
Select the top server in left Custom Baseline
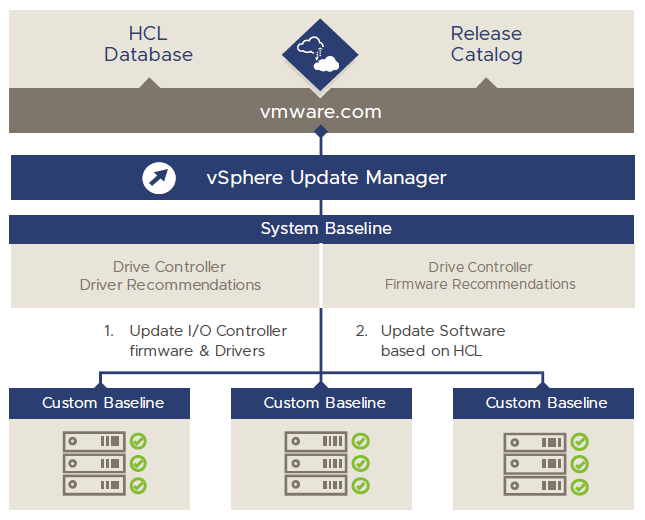tap(94, 441)
